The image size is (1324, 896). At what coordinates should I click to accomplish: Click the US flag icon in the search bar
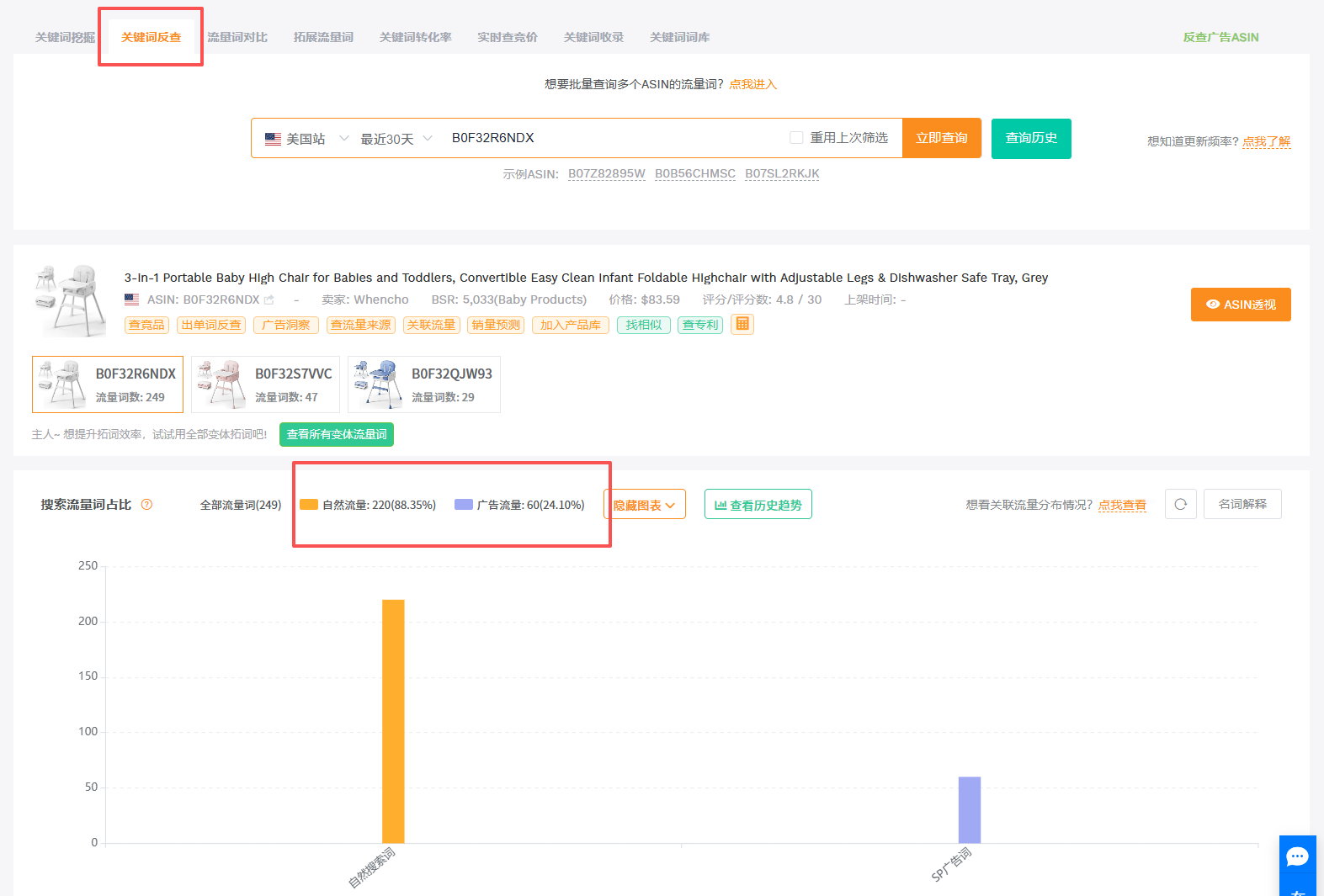(273, 139)
